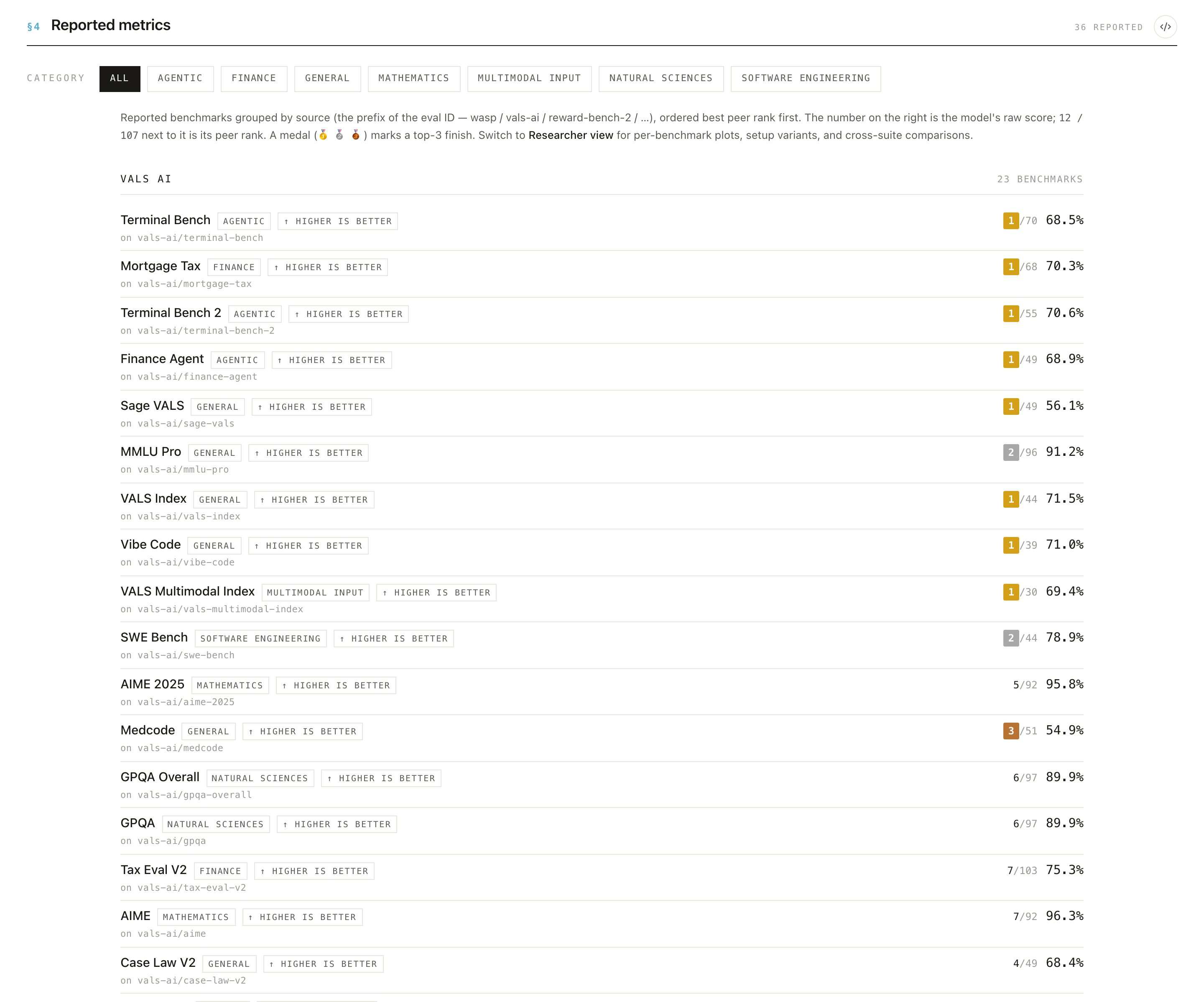Image resolution: width=1204 pixels, height=1002 pixels.
Task: Filter by MULTIMODAL INPUT category
Action: [529, 78]
